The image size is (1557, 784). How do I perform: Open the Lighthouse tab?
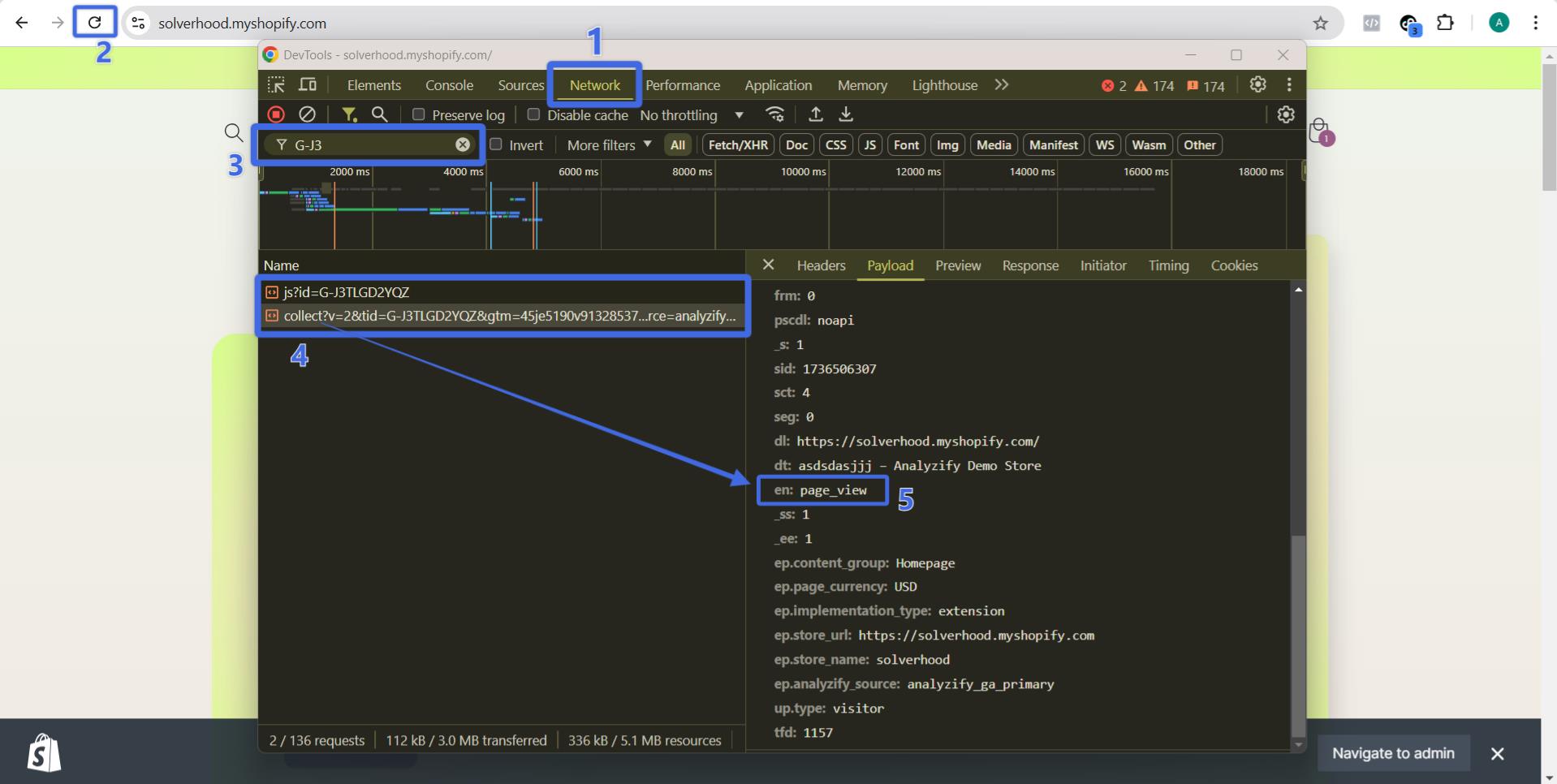945,85
